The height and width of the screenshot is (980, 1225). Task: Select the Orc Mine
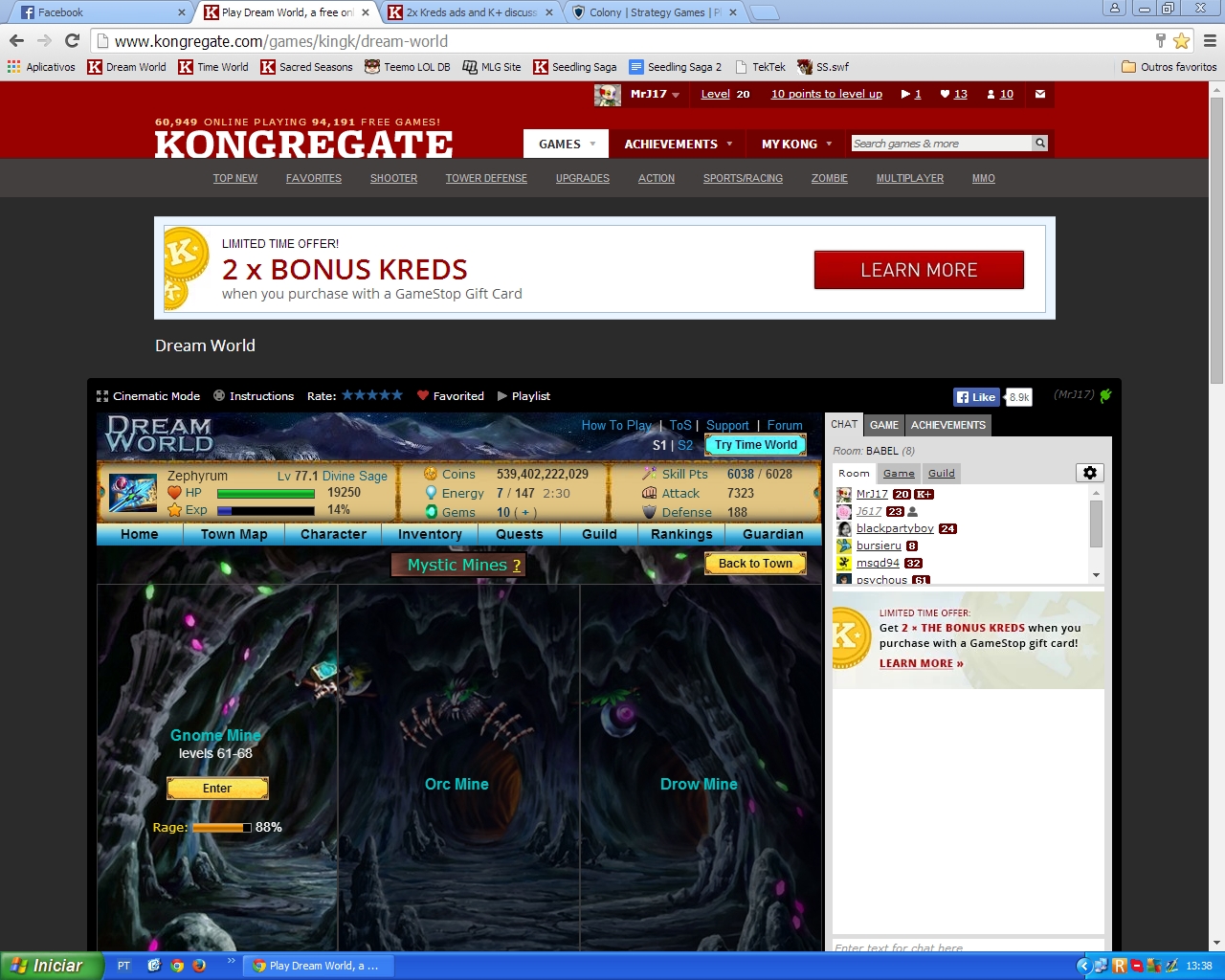click(x=457, y=784)
